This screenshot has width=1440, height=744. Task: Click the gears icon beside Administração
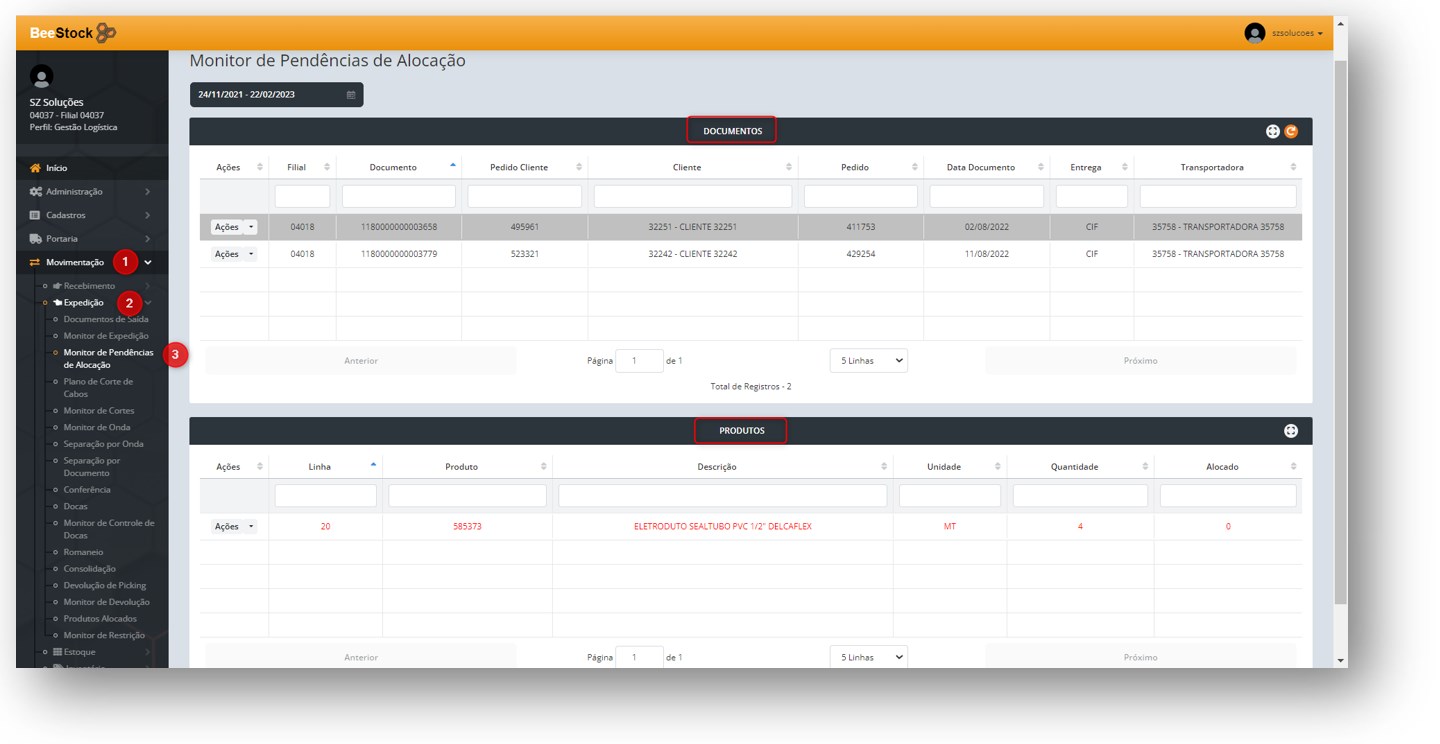click(x=36, y=192)
